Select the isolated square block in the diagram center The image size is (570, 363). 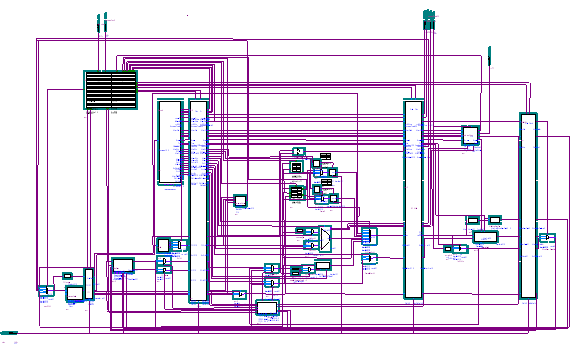pyautogui.click(x=240, y=201)
